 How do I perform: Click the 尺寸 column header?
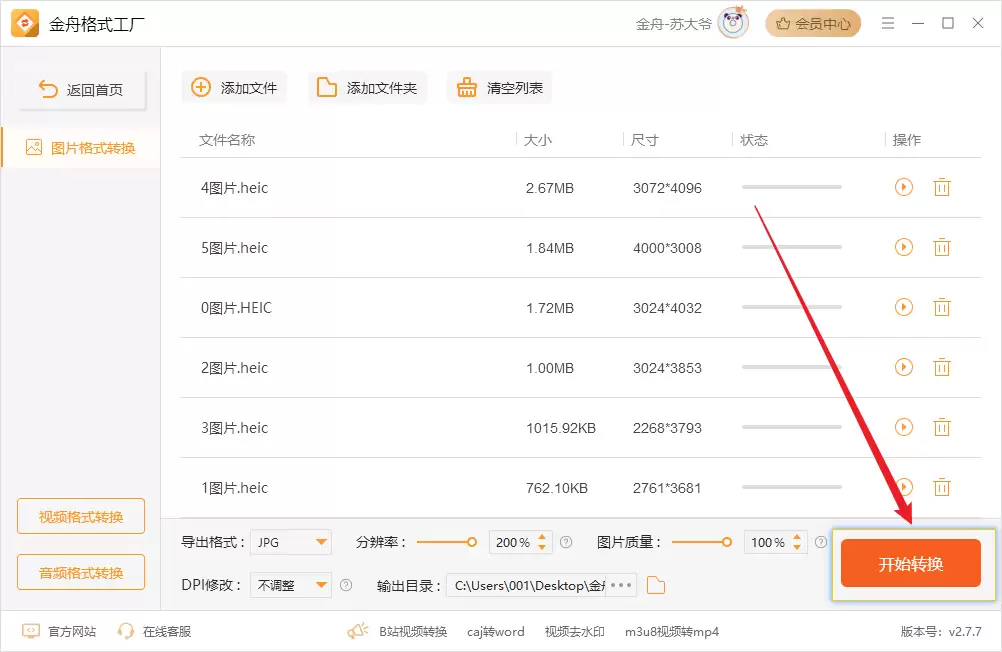pos(644,140)
